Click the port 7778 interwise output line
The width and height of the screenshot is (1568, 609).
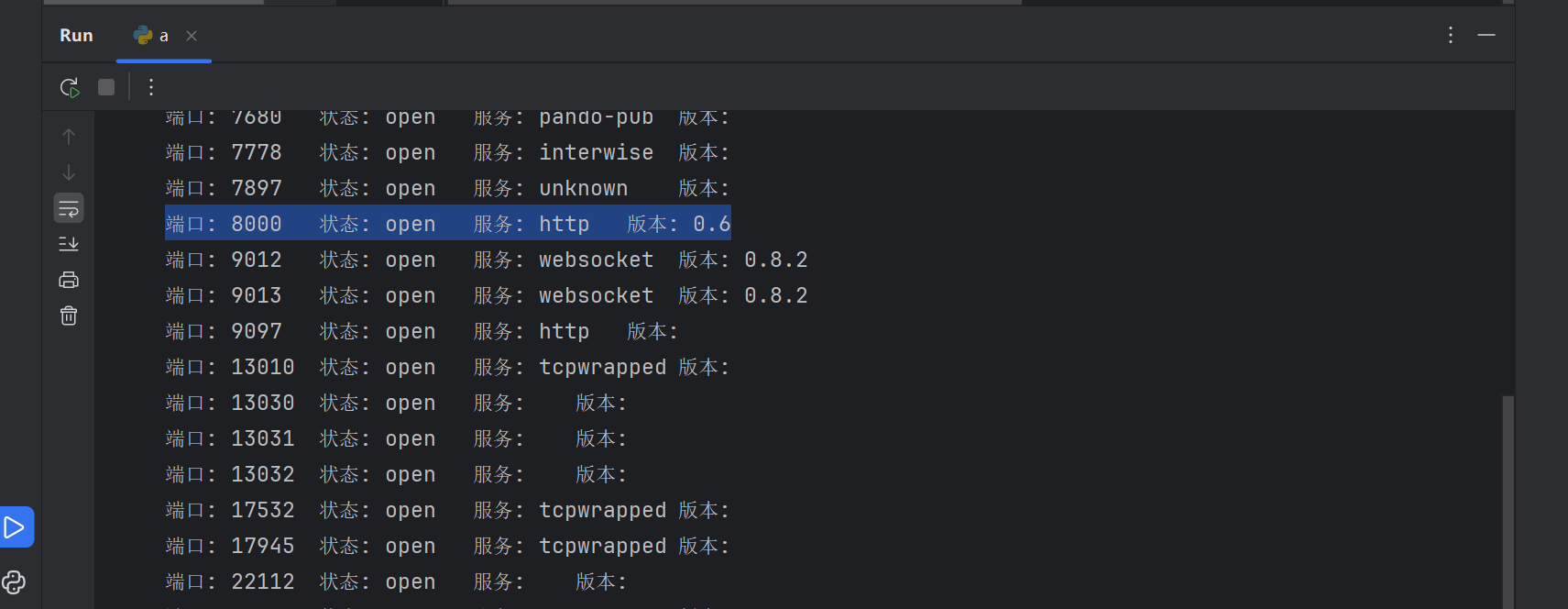pyautogui.click(x=447, y=153)
